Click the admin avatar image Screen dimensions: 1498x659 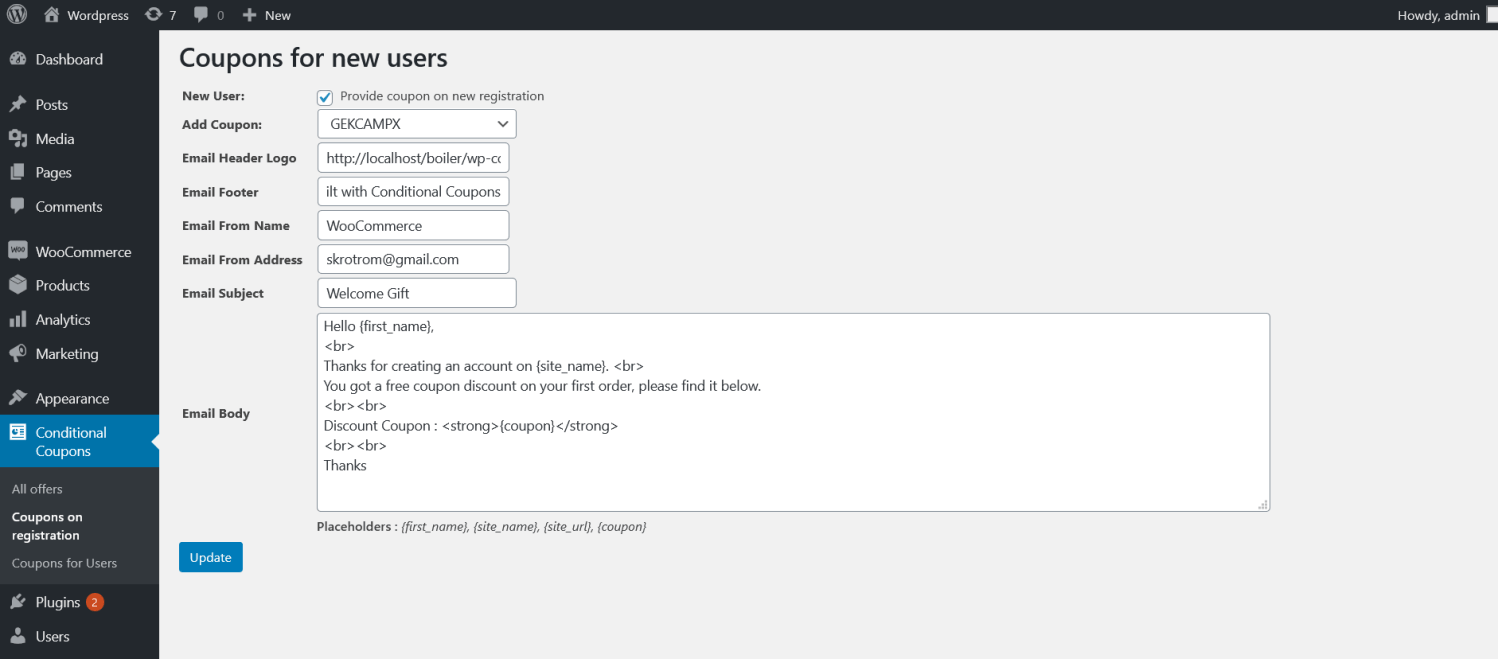(1492, 15)
